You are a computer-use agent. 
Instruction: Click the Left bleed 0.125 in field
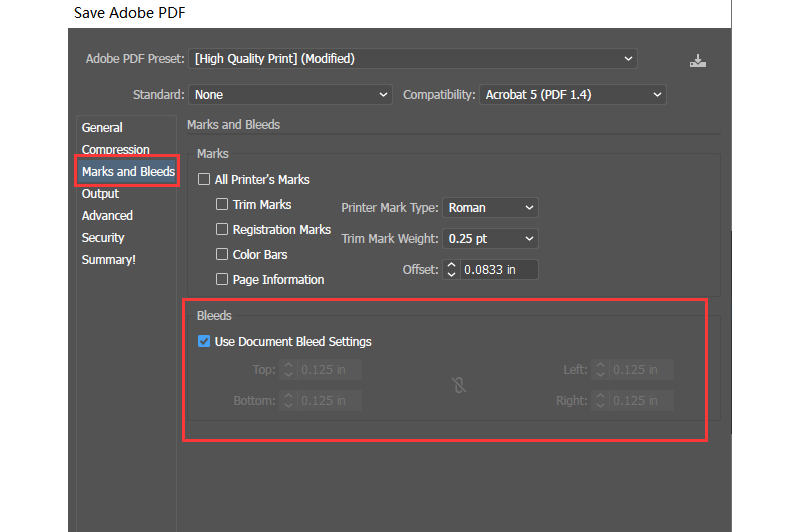[x=641, y=369]
